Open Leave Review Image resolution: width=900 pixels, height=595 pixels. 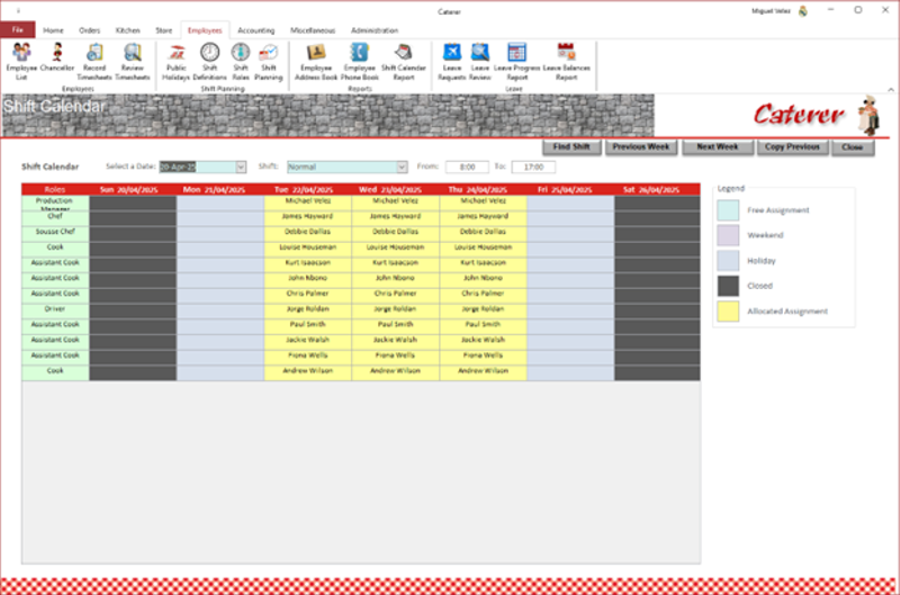click(480, 61)
